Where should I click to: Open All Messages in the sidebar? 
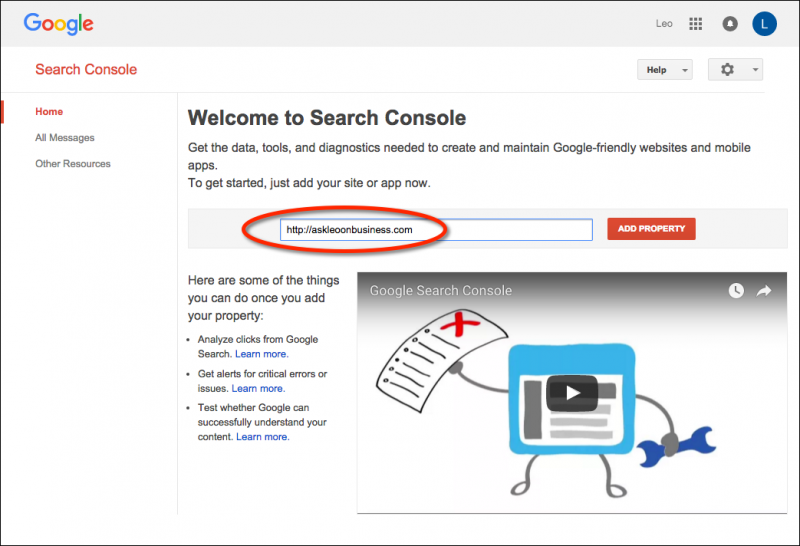coord(65,138)
